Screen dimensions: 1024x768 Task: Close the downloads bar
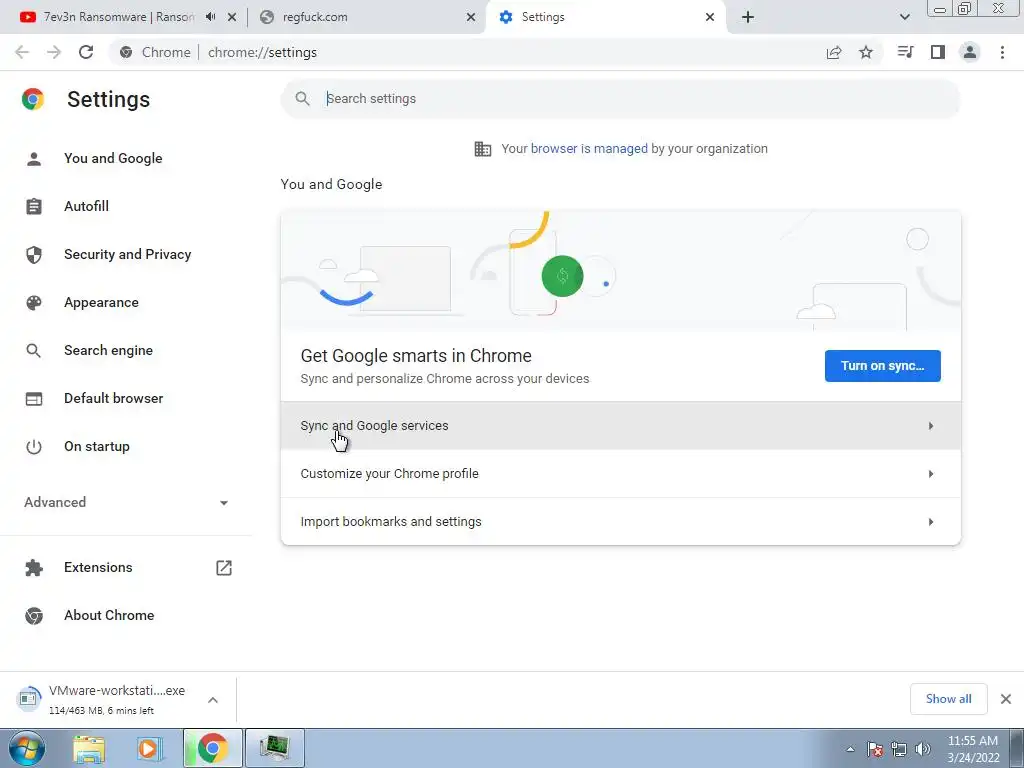[1006, 699]
